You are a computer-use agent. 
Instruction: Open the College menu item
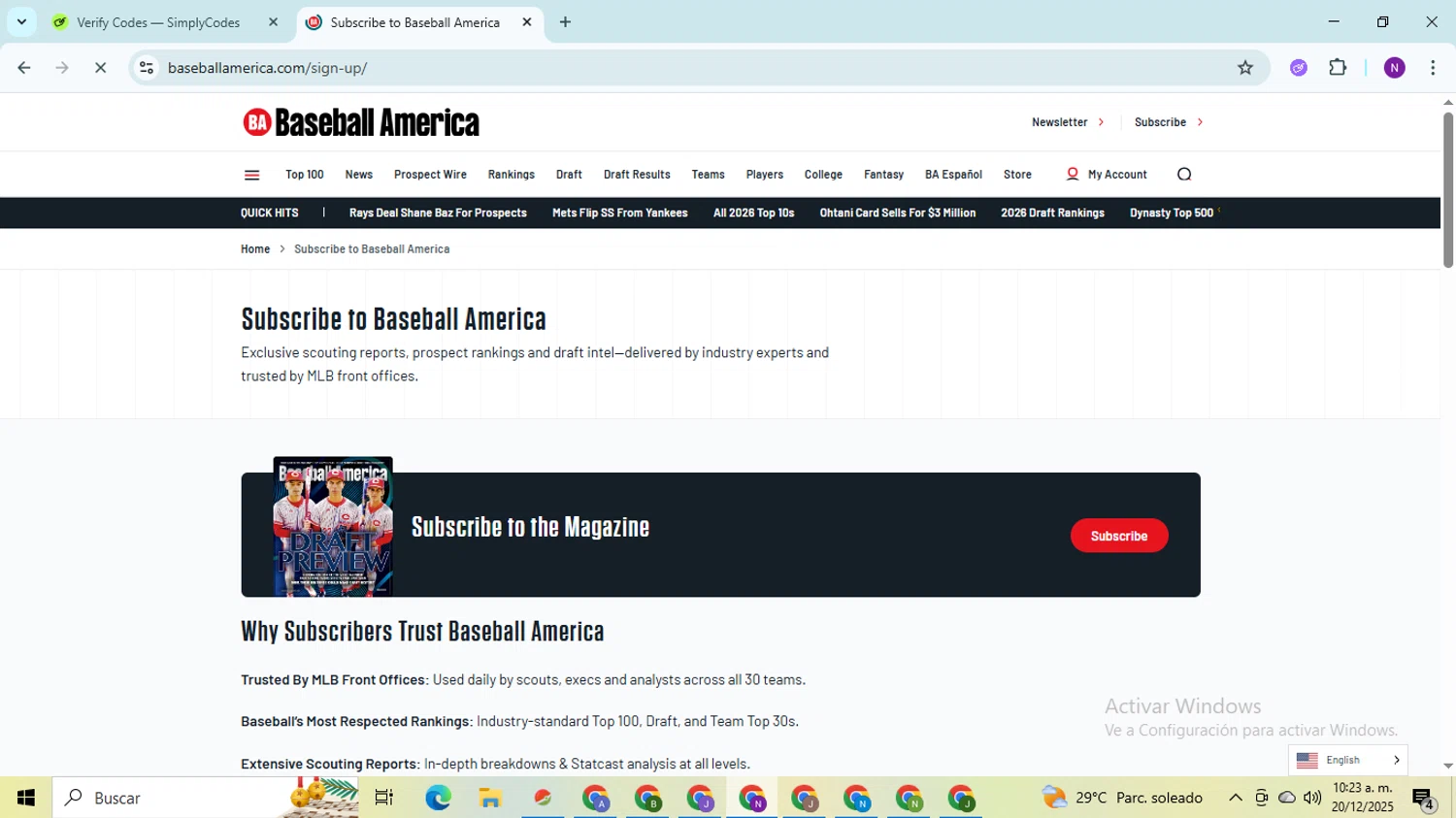(x=823, y=175)
